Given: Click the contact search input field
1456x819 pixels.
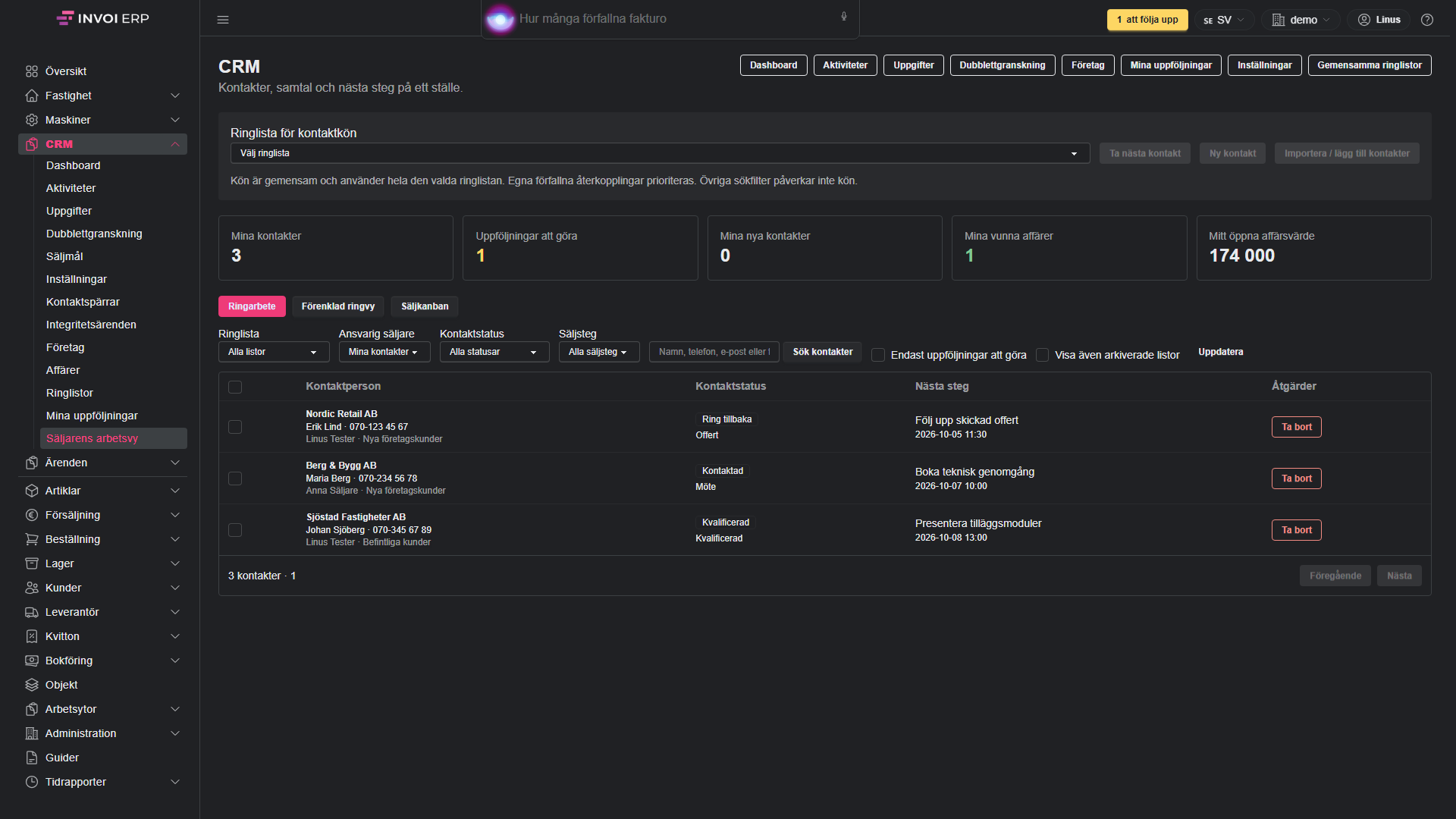Looking at the screenshot, I should coord(714,352).
